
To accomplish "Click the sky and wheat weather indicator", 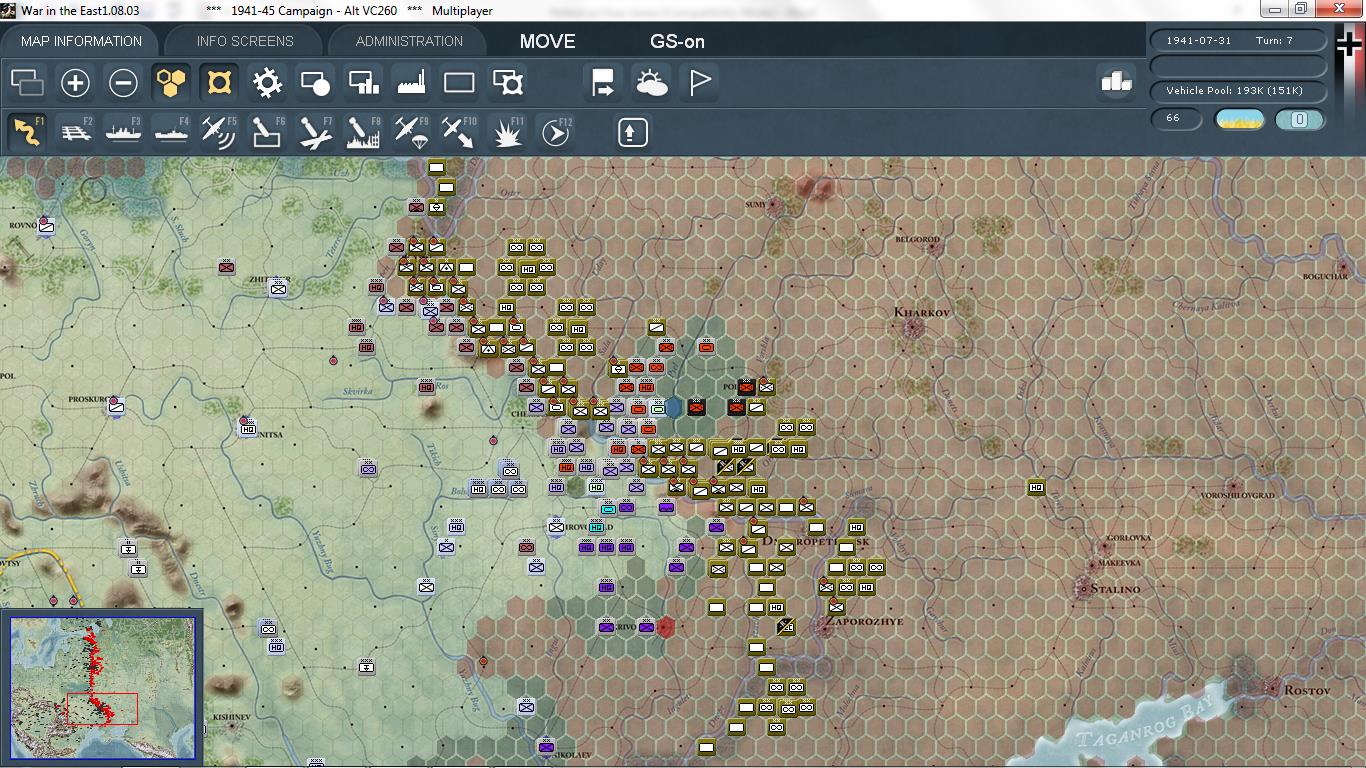I will coord(1239,119).
